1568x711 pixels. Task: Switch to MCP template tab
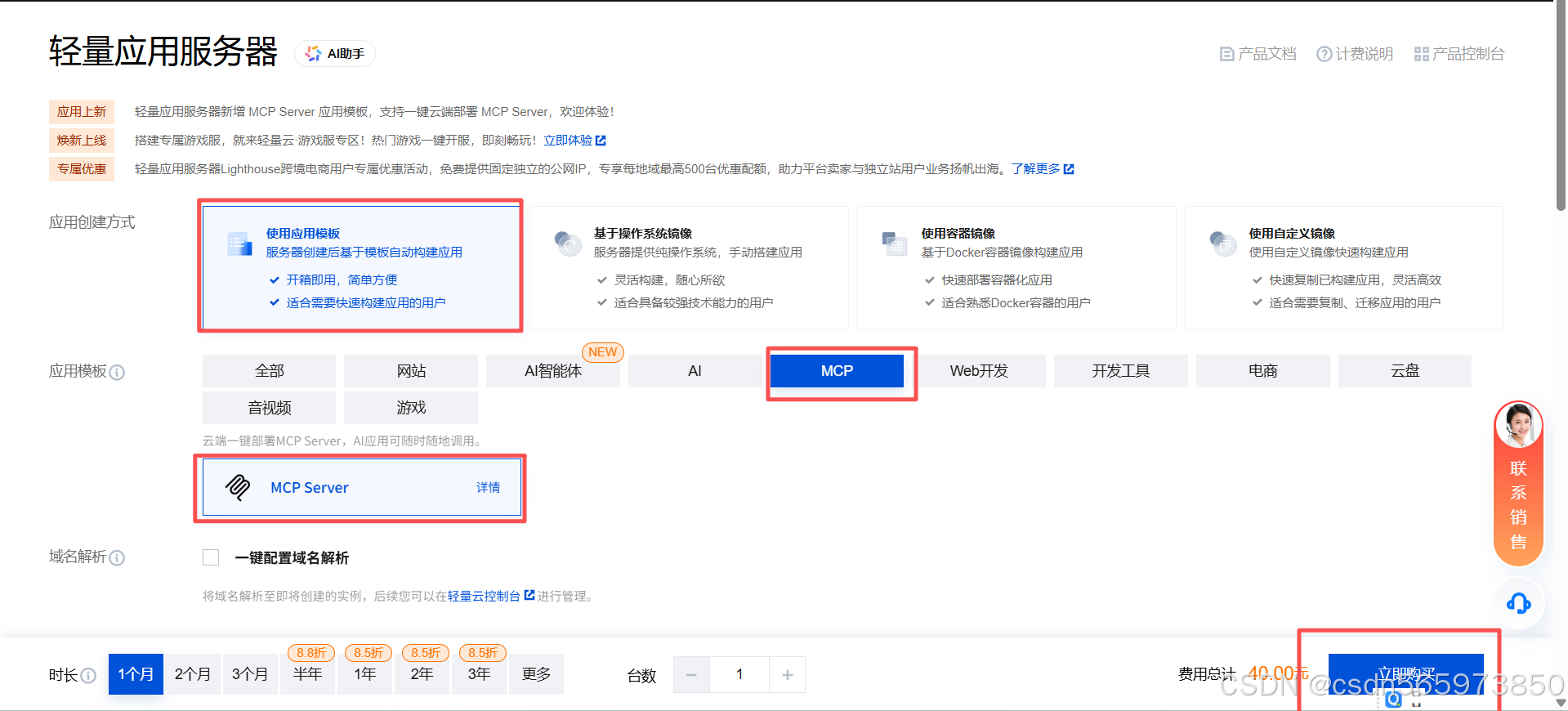pyautogui.click(x=837, y=371)
